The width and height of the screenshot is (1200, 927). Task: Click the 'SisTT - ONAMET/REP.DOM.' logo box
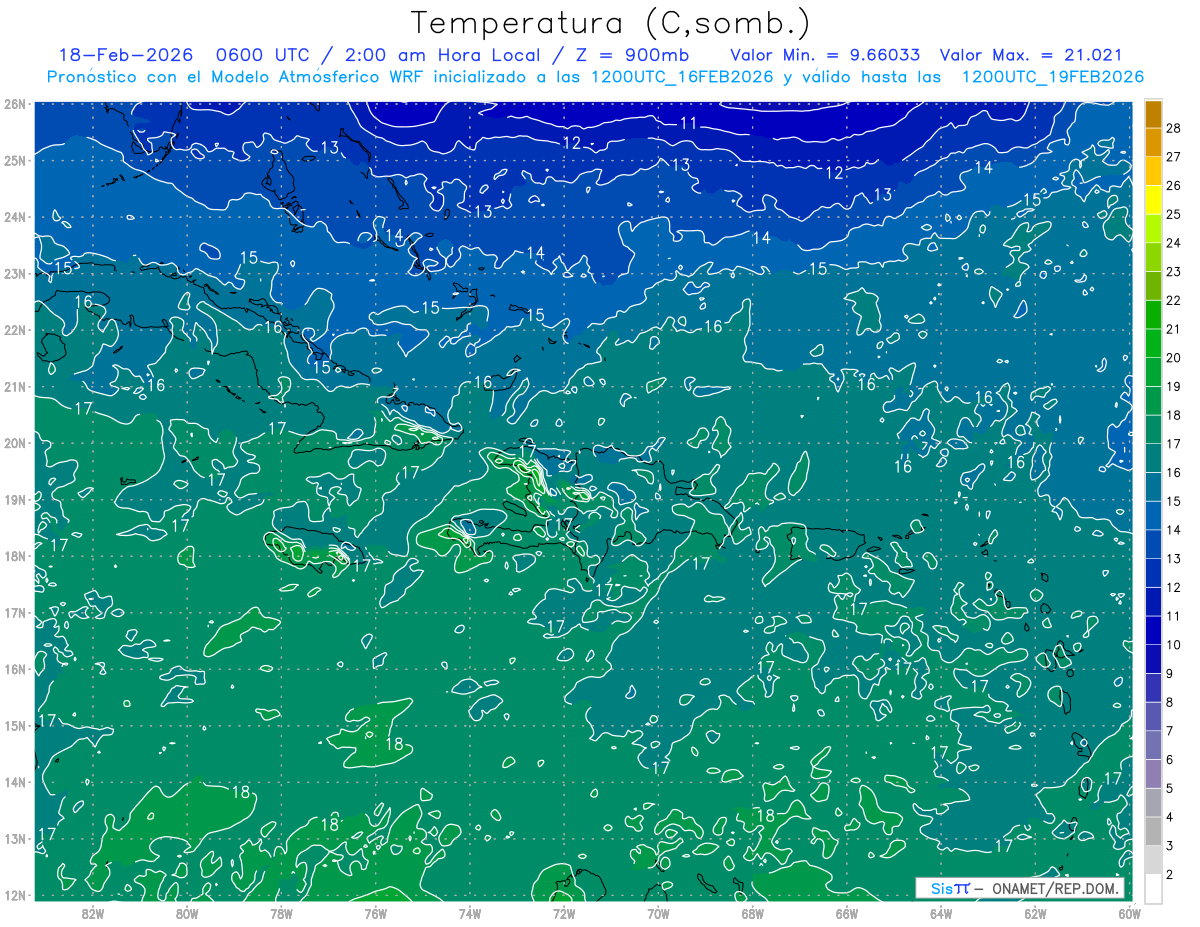click(x=1020, y=888)
